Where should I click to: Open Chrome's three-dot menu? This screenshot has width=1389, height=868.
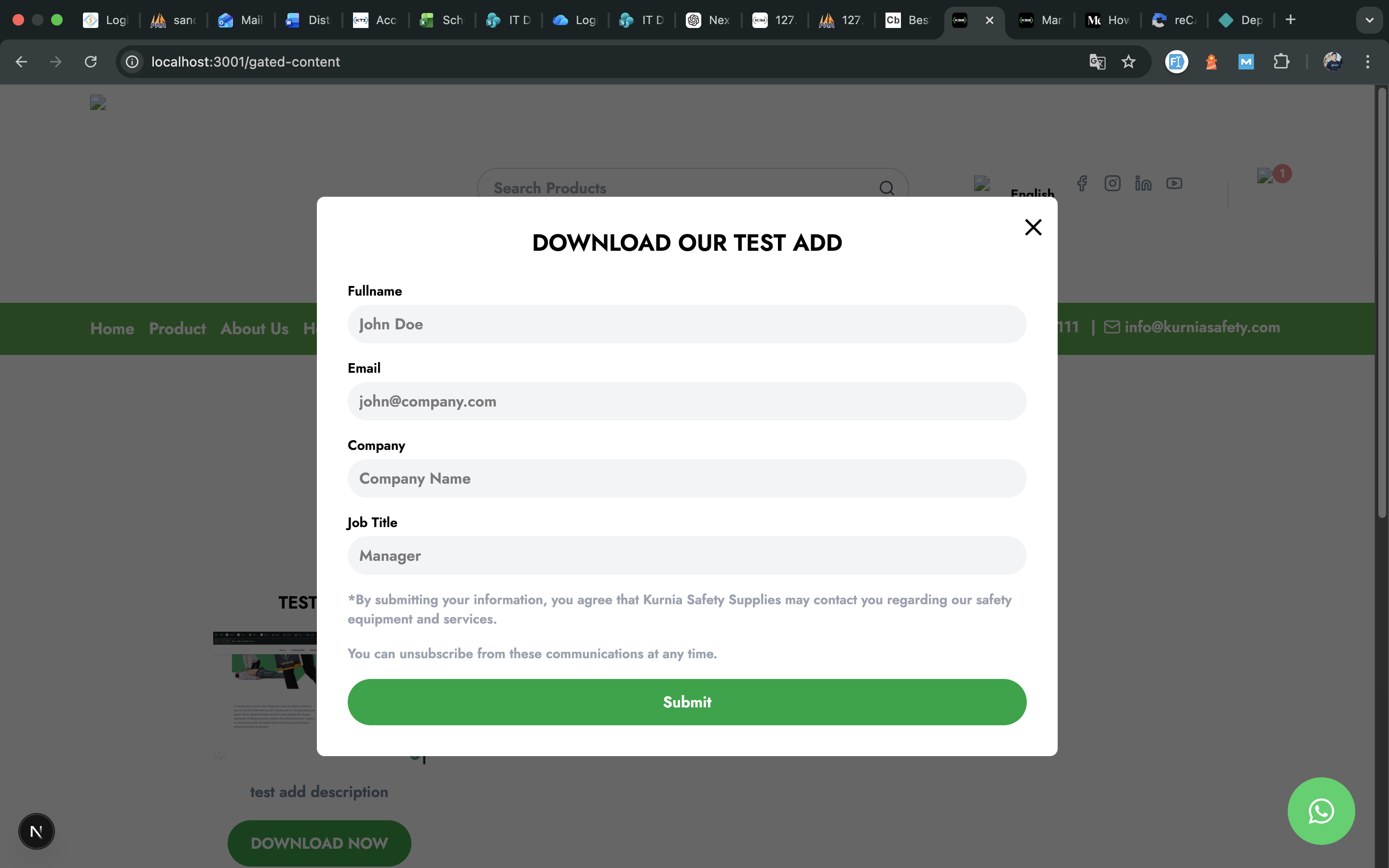point(1368,61)
